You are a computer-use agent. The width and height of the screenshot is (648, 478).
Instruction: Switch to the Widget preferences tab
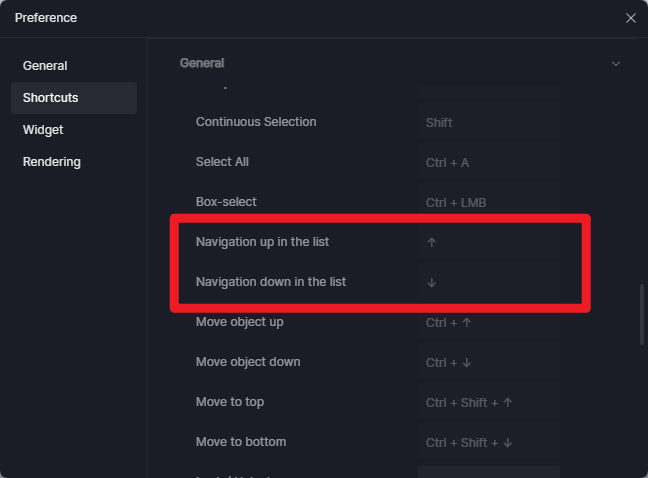(43, 130)
